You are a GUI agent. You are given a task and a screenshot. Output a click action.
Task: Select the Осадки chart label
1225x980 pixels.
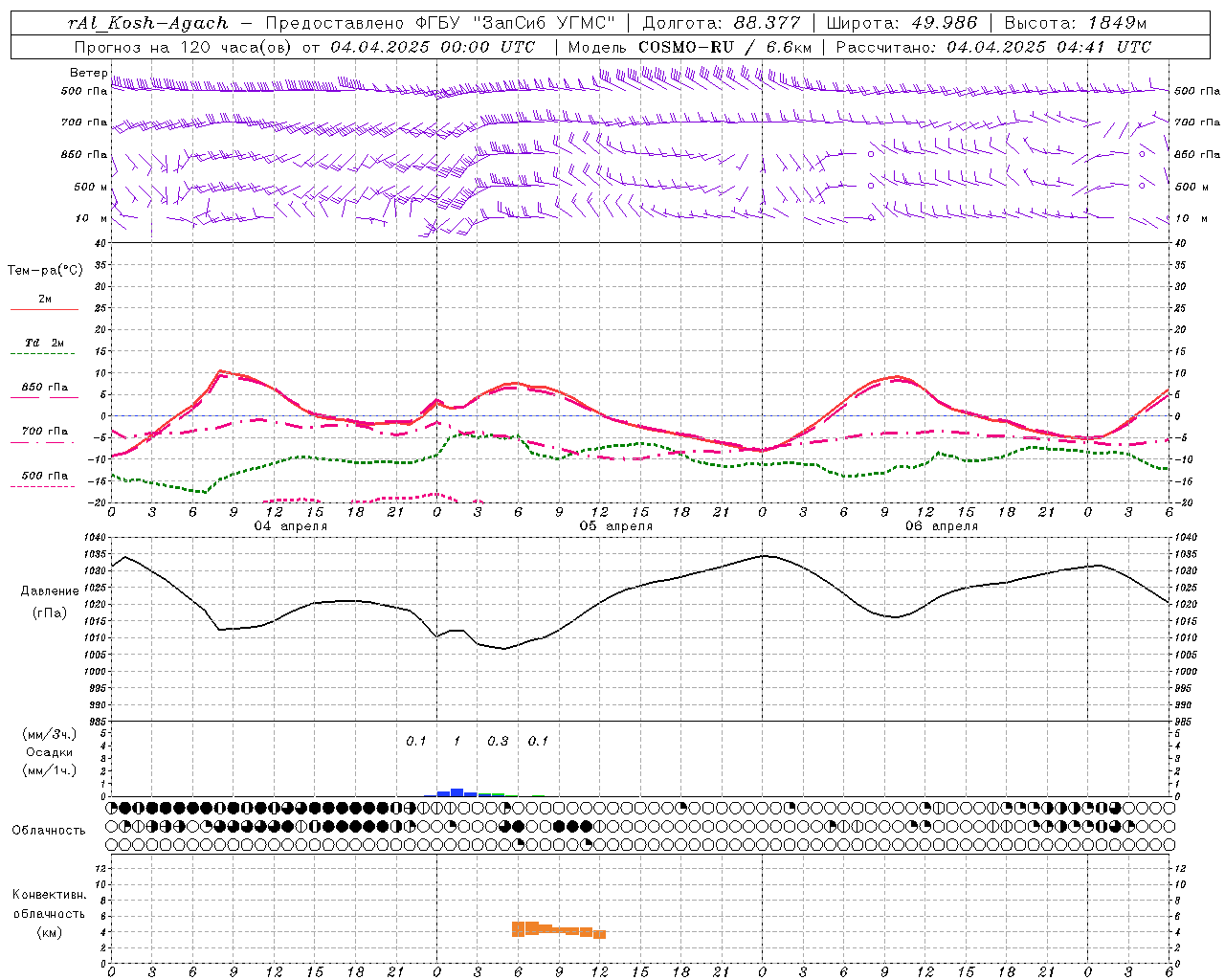pyautogui.click(x=49, y=752)
